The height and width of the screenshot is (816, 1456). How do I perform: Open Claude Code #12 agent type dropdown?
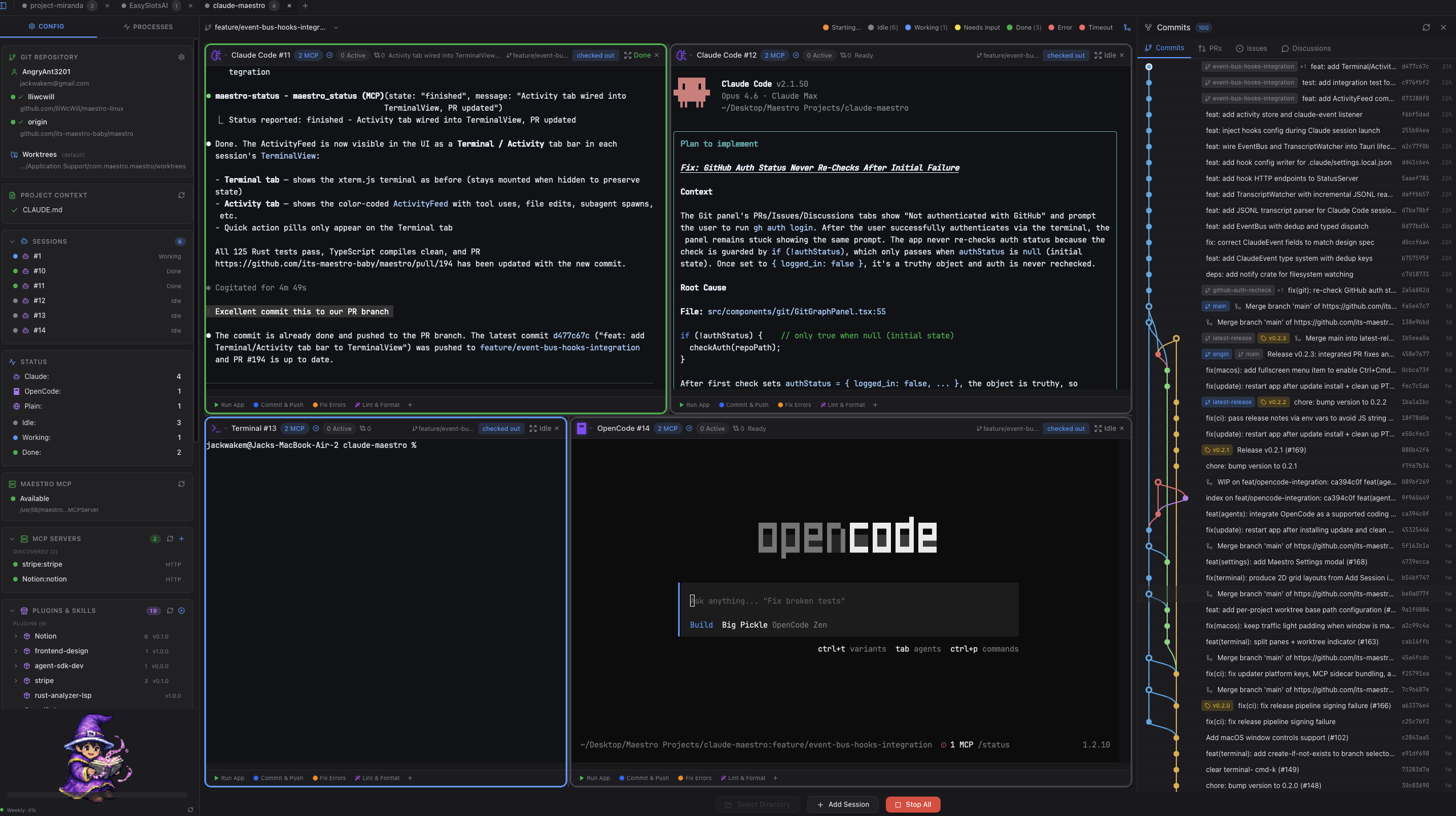point(691,55)
